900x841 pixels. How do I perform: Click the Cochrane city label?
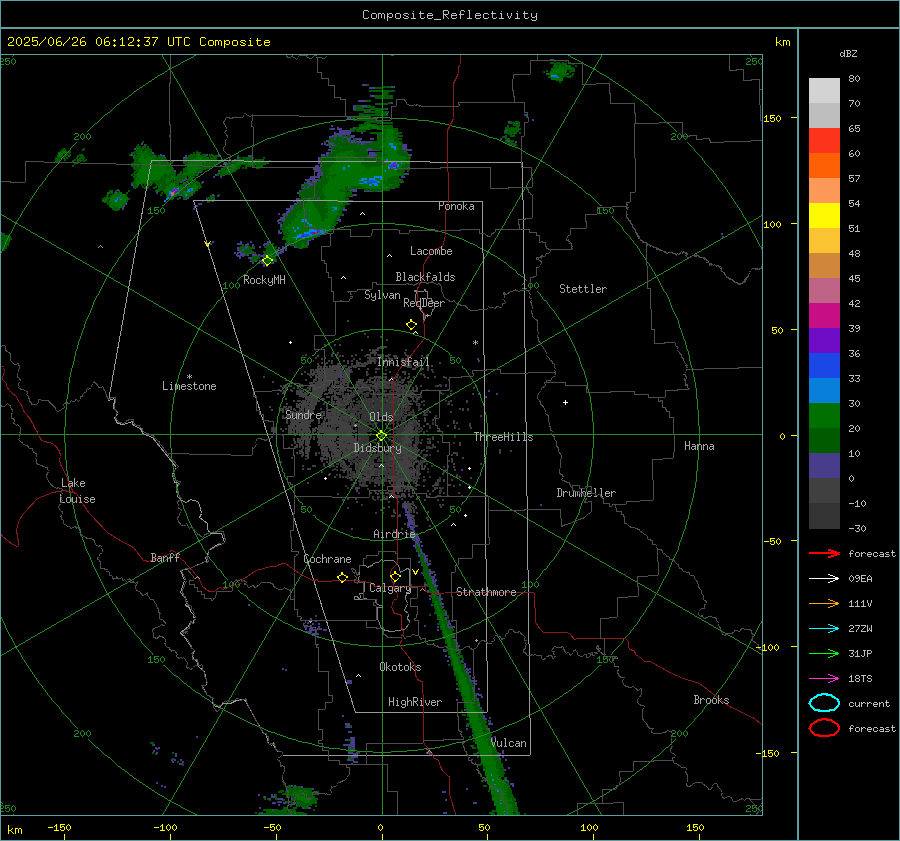327,559
